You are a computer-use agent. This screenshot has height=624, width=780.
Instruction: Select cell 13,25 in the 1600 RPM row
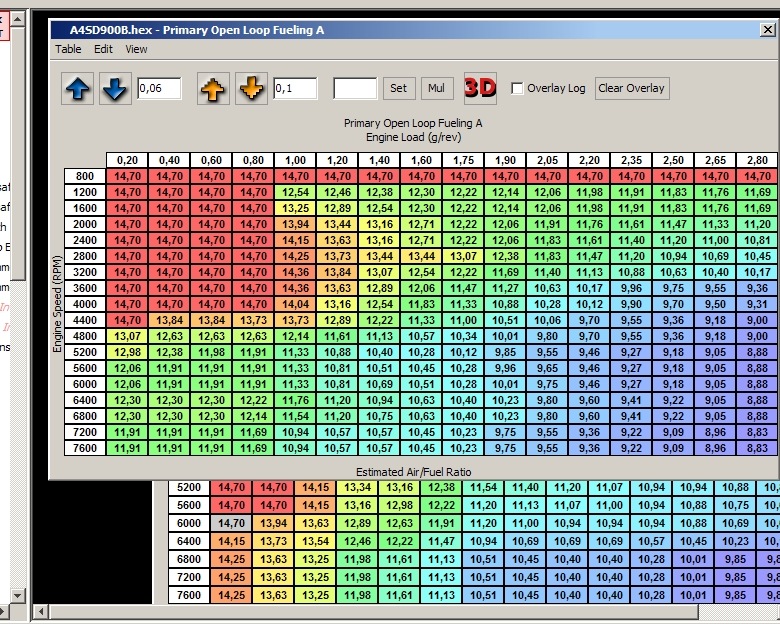pos(295,208)
